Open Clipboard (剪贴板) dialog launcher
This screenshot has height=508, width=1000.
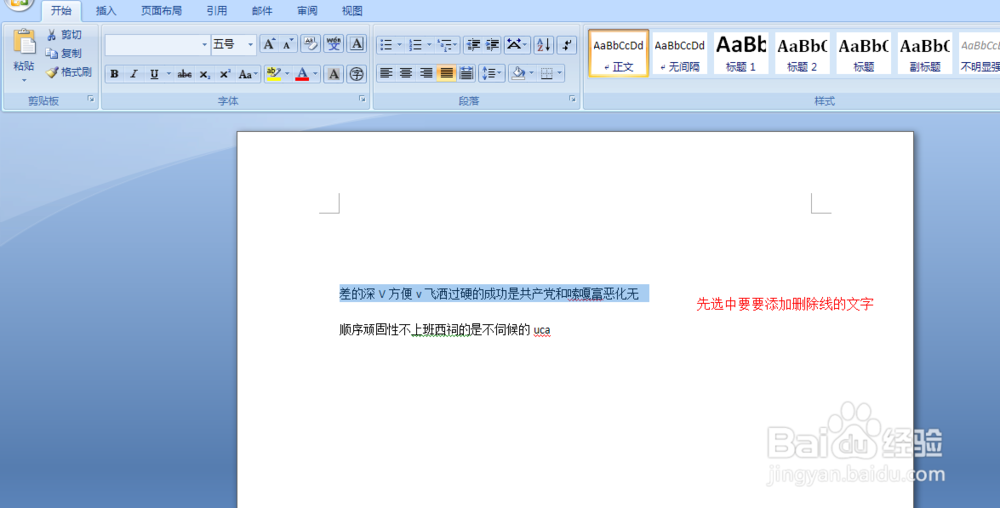91,99
